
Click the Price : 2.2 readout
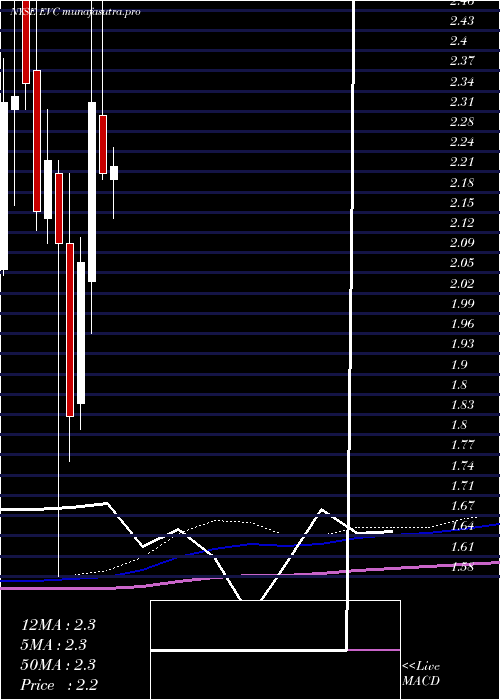pos(58,685)
